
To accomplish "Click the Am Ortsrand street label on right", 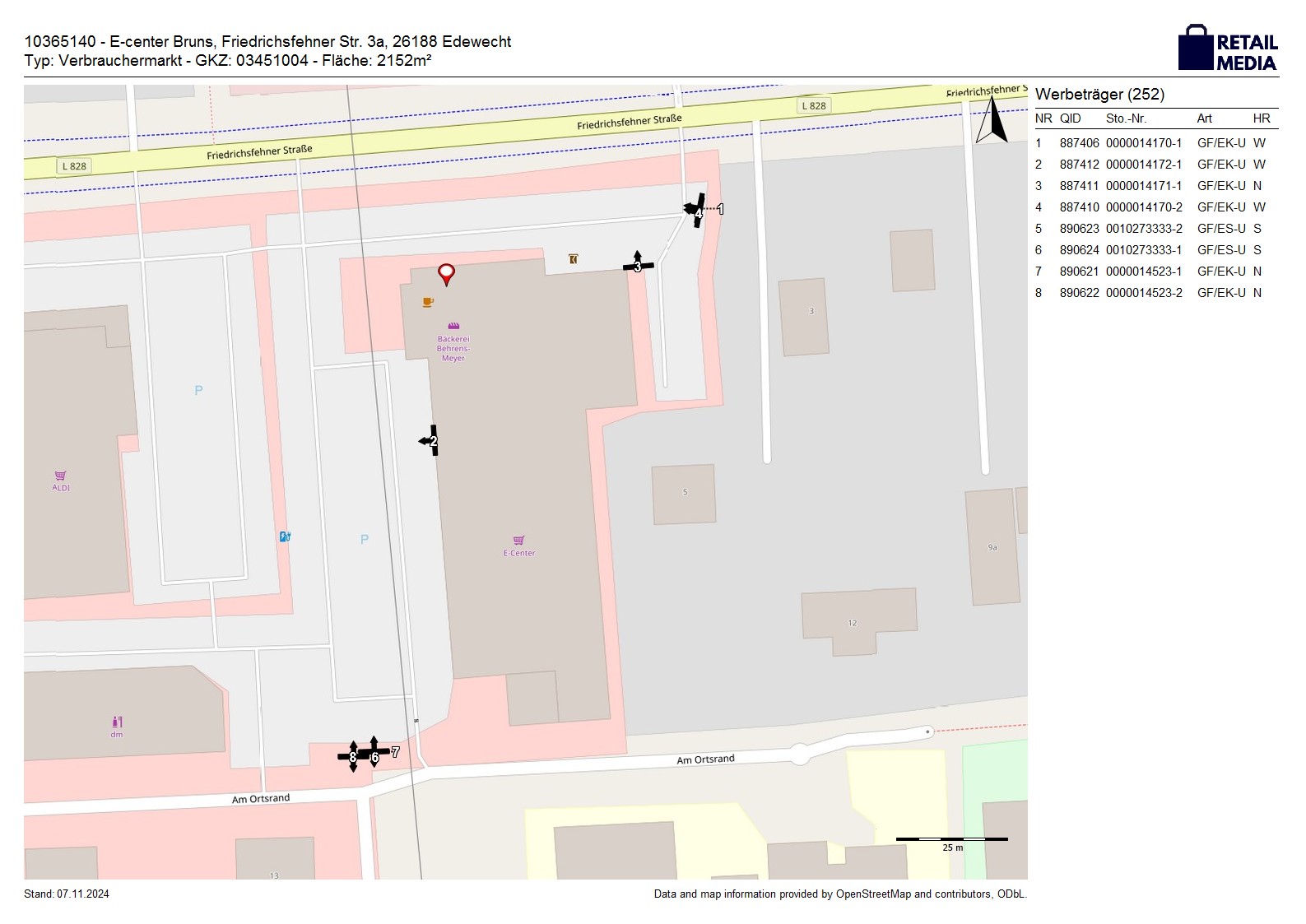I will coord(705,759).
